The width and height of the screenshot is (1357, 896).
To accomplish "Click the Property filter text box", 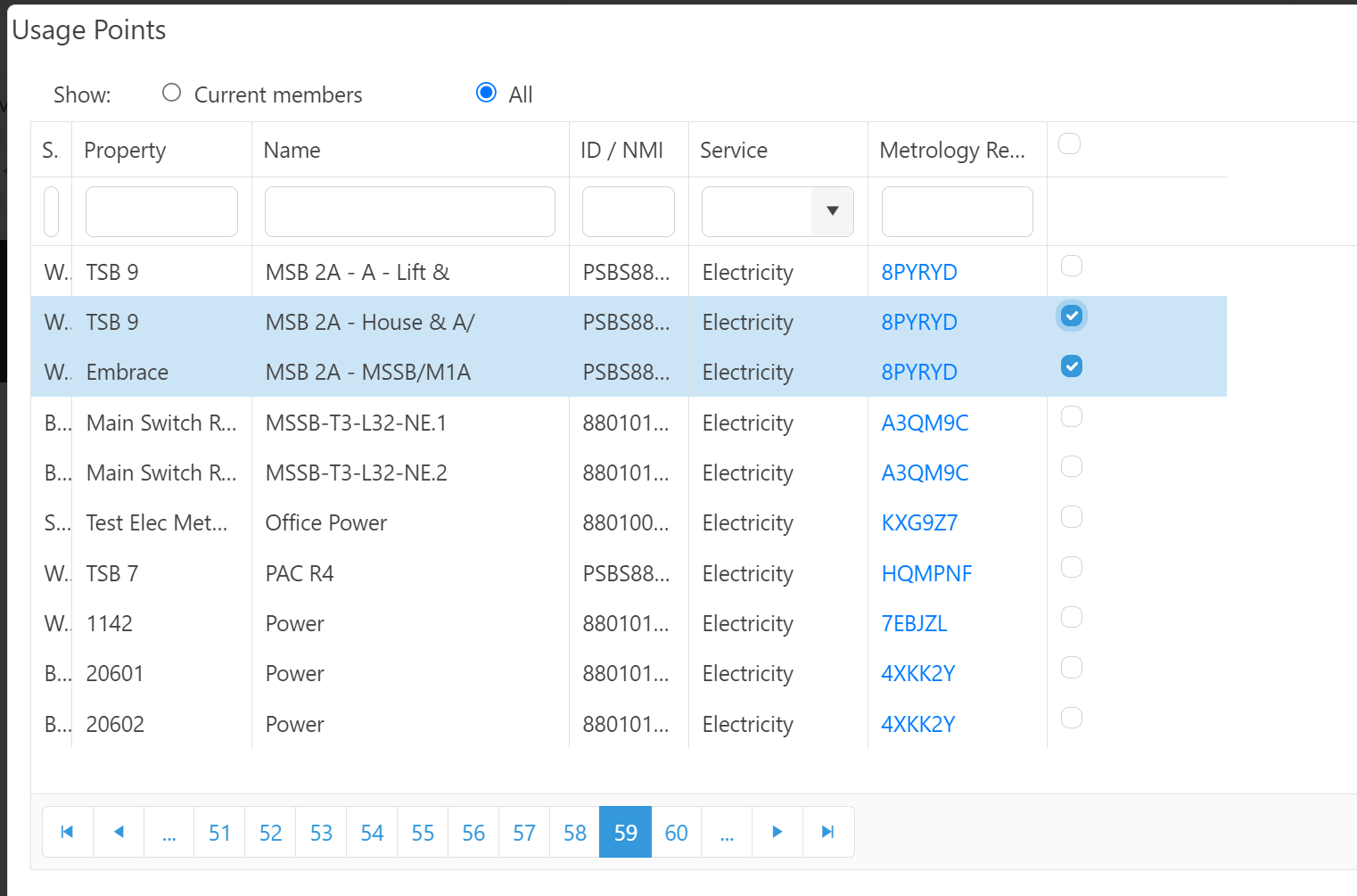I will pyautogui.click(x=161, y=211).
